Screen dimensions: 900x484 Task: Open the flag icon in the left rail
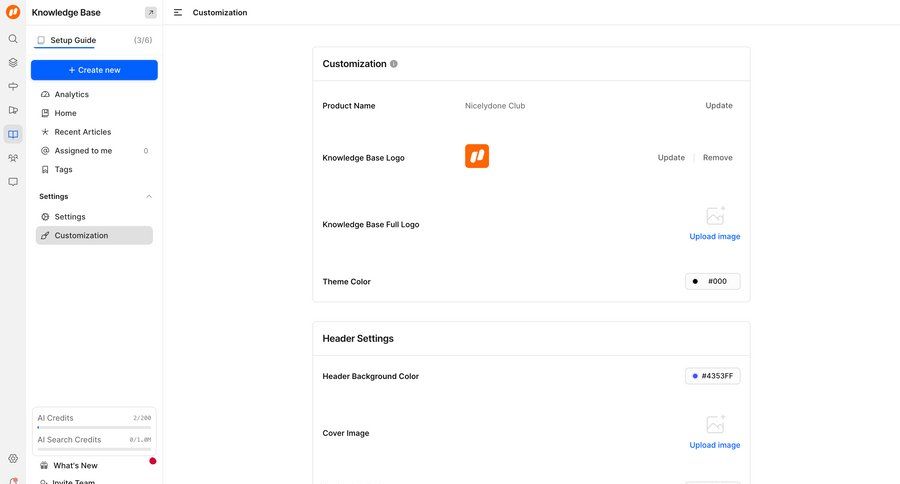[x=13, y=110]
